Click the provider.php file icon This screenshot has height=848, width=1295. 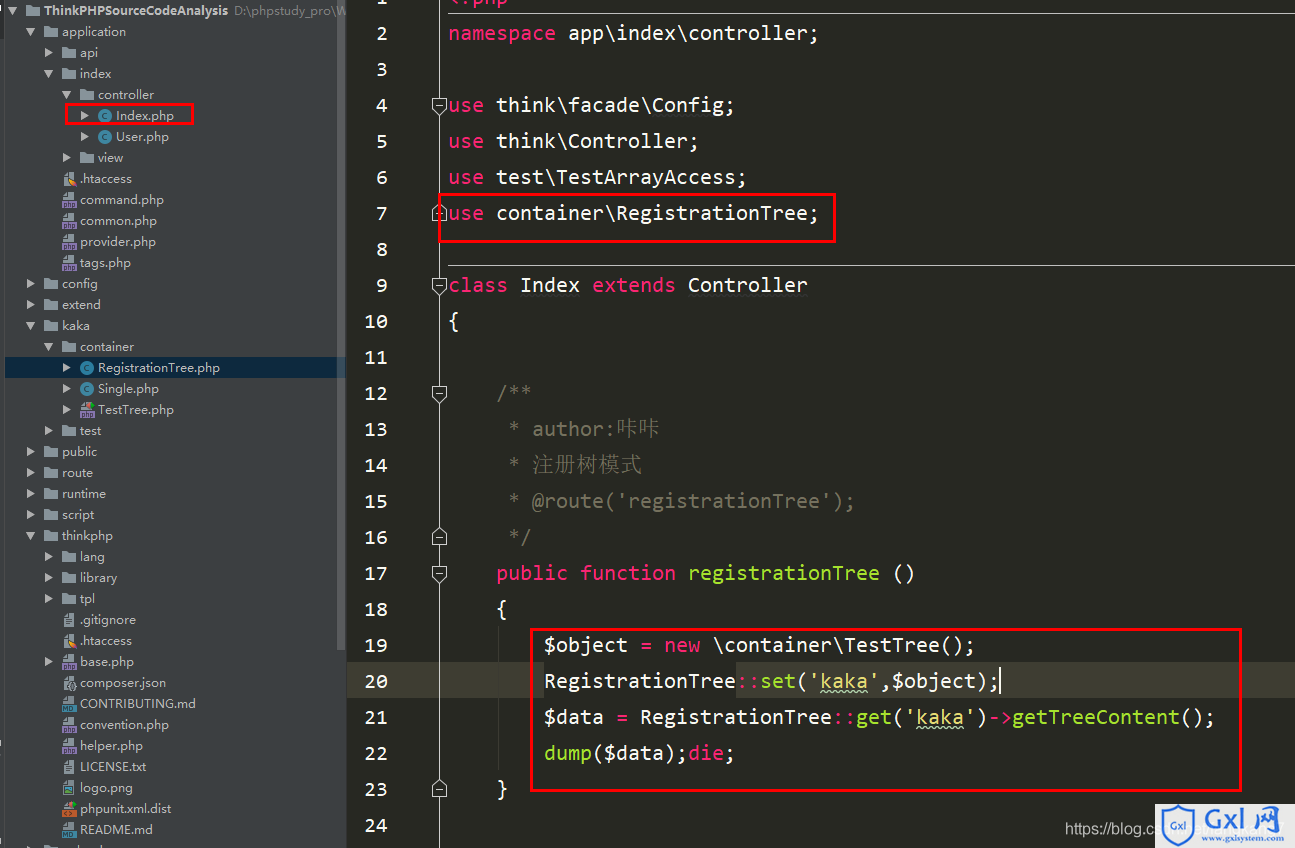(69, 242)
